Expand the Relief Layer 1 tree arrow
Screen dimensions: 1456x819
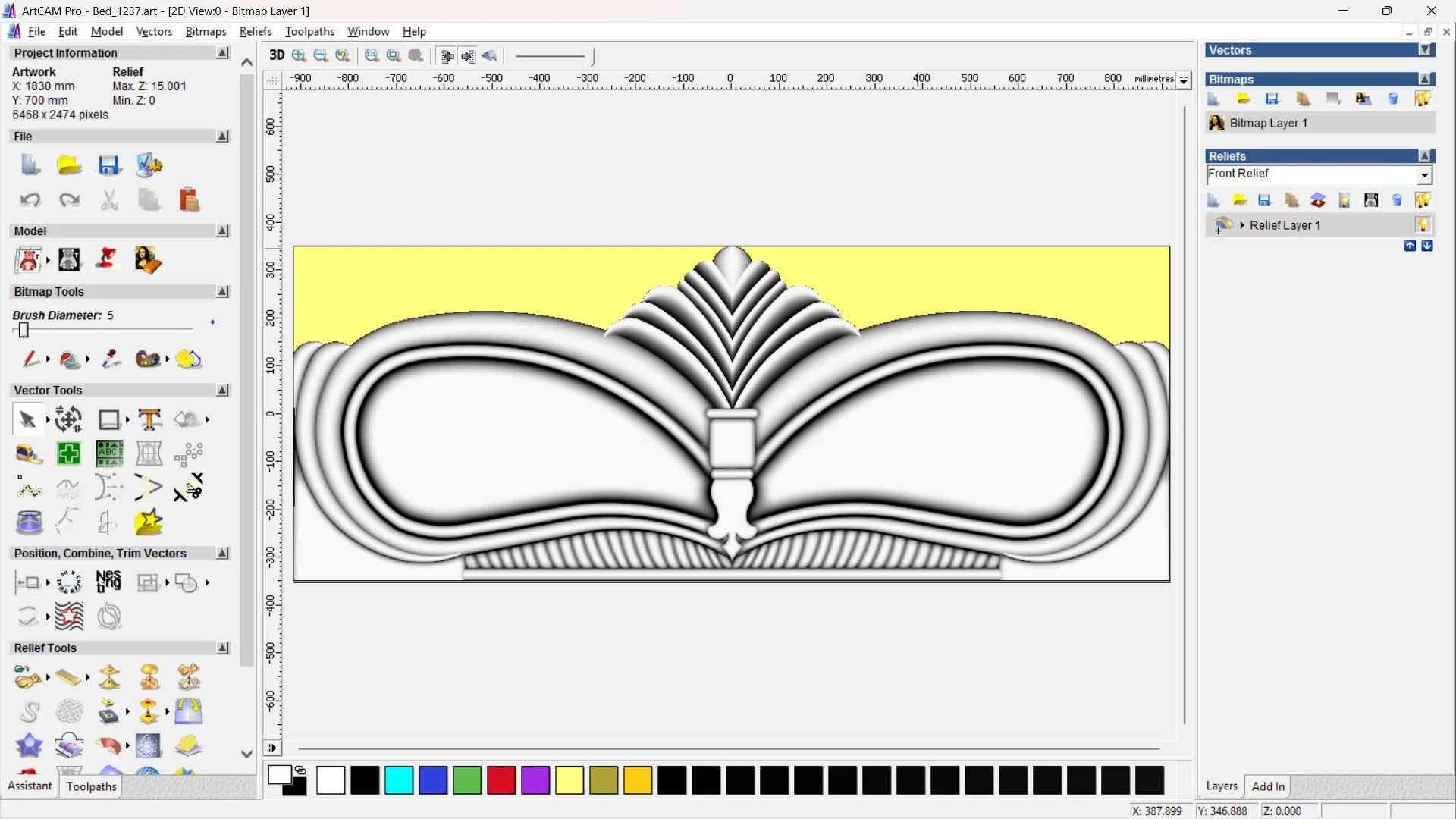pos(1241,225)
